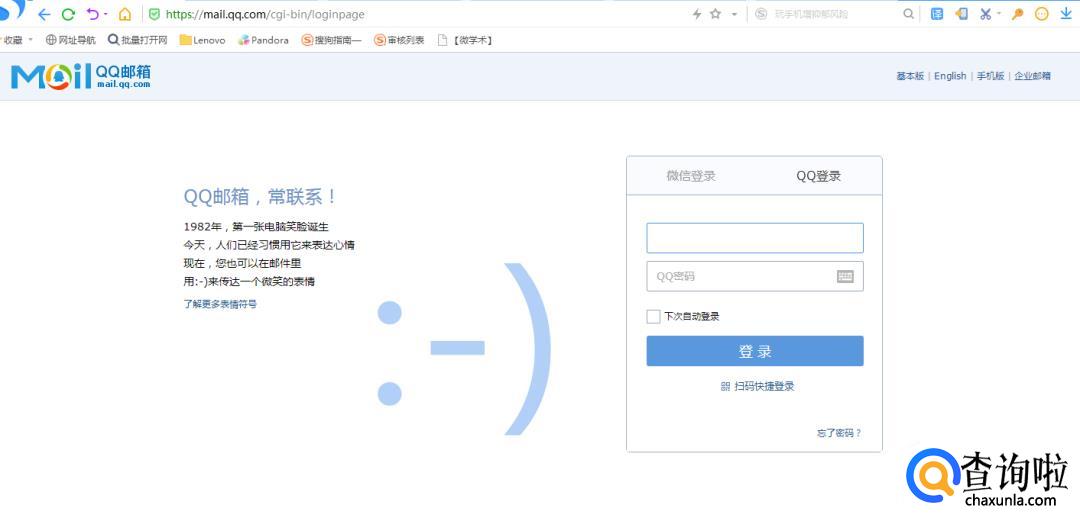
Task: Open the 批量打开网 bookmark
Action: pos(138,40)
